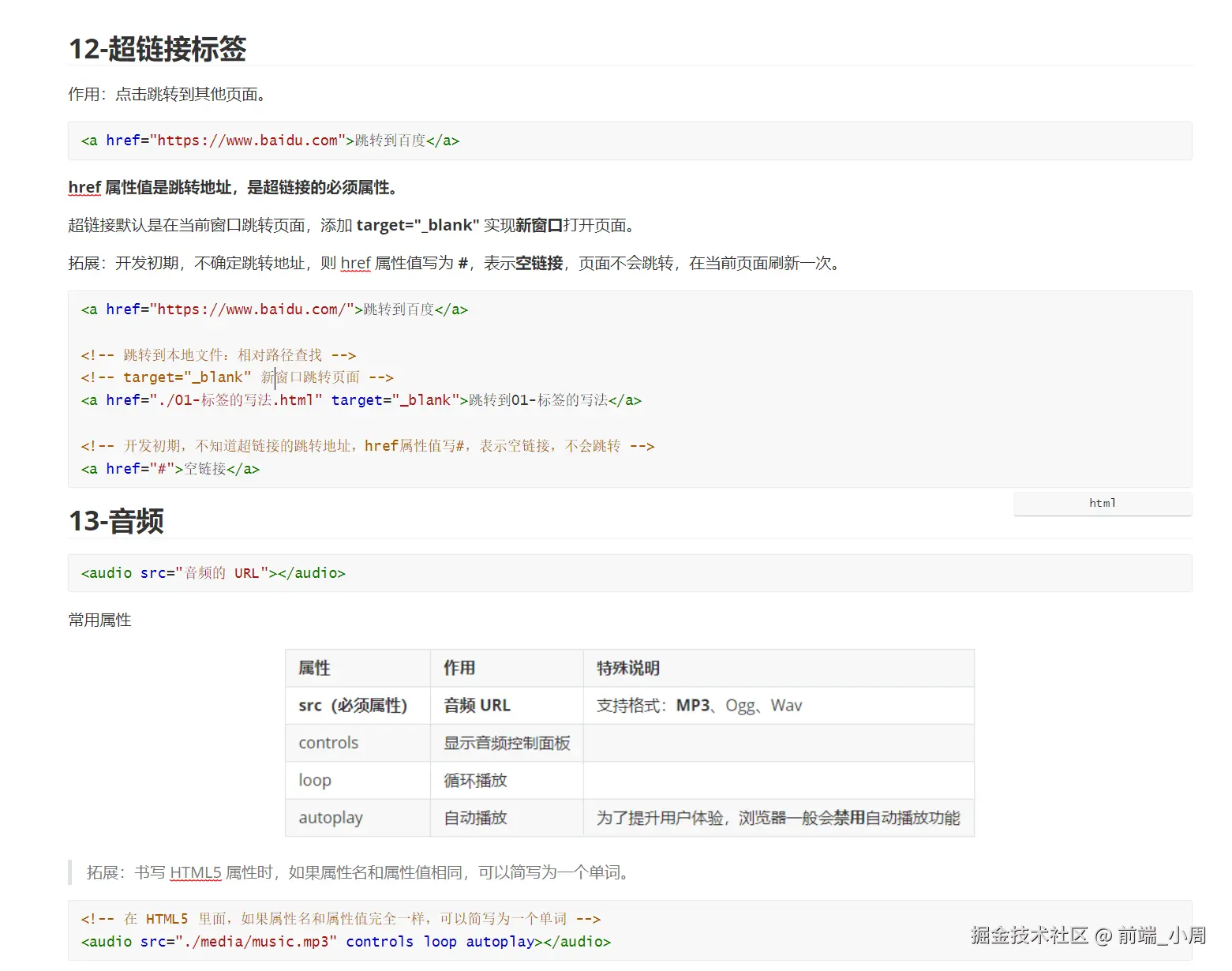Click table cell 'controls'
Viewport: 1232px width, 971px height.
tap(358, 743)
